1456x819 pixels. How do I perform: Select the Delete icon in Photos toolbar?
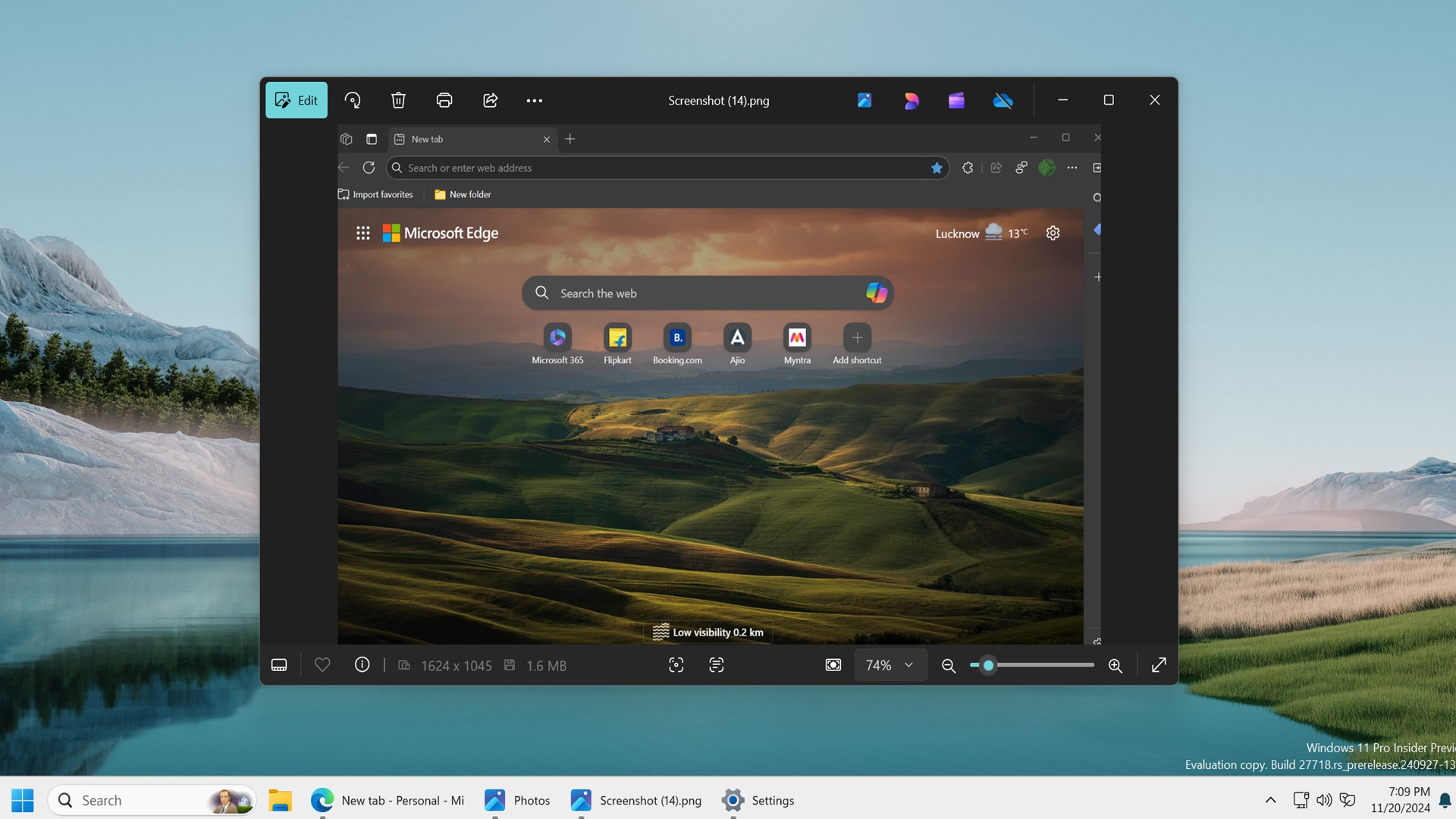pos(397,99)
